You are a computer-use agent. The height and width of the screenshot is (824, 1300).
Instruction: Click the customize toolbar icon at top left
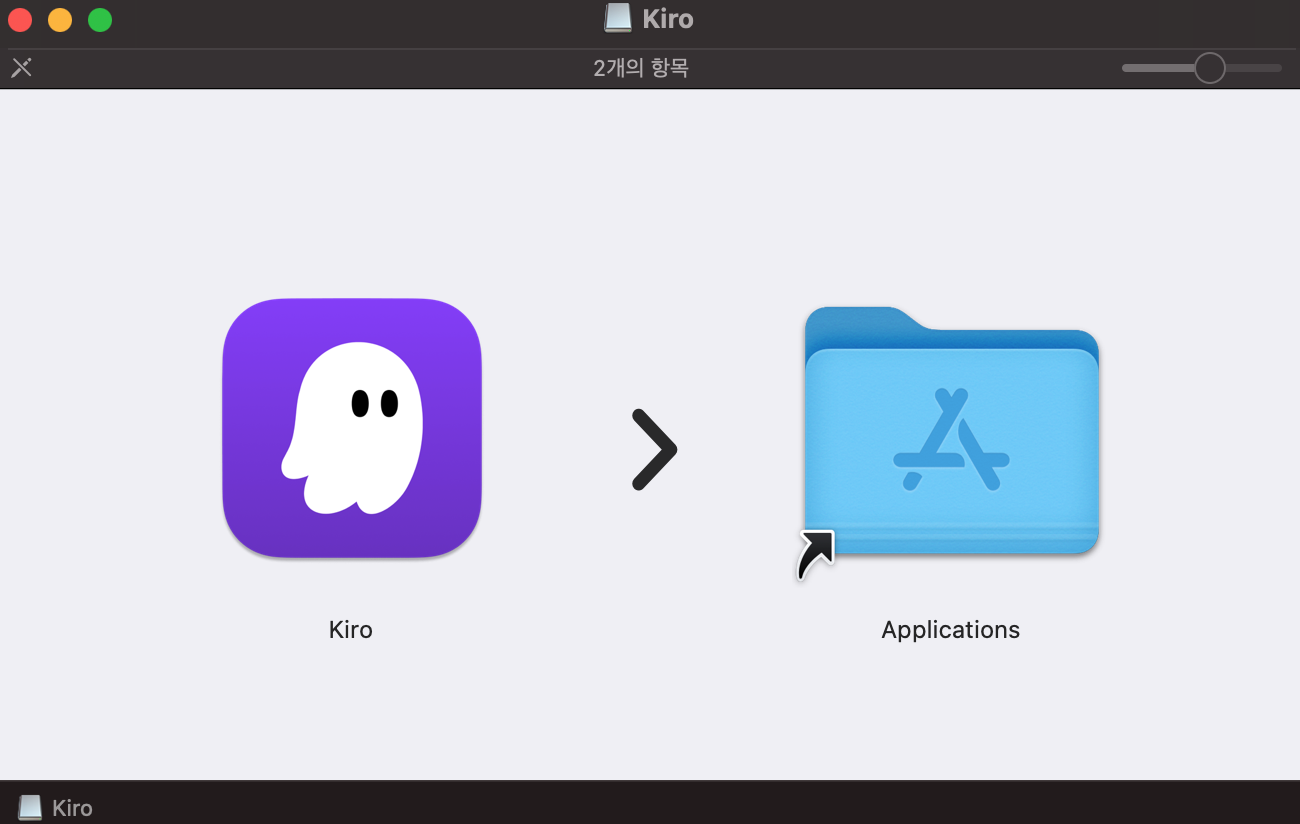tap(21, 68)
